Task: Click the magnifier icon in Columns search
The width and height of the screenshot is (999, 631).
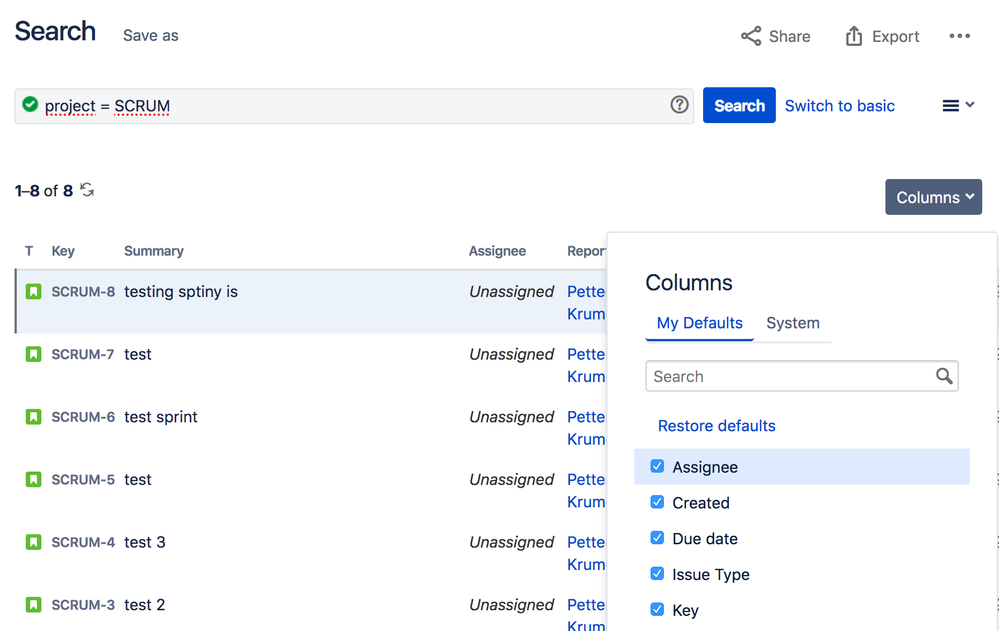Action: [944, 376]
